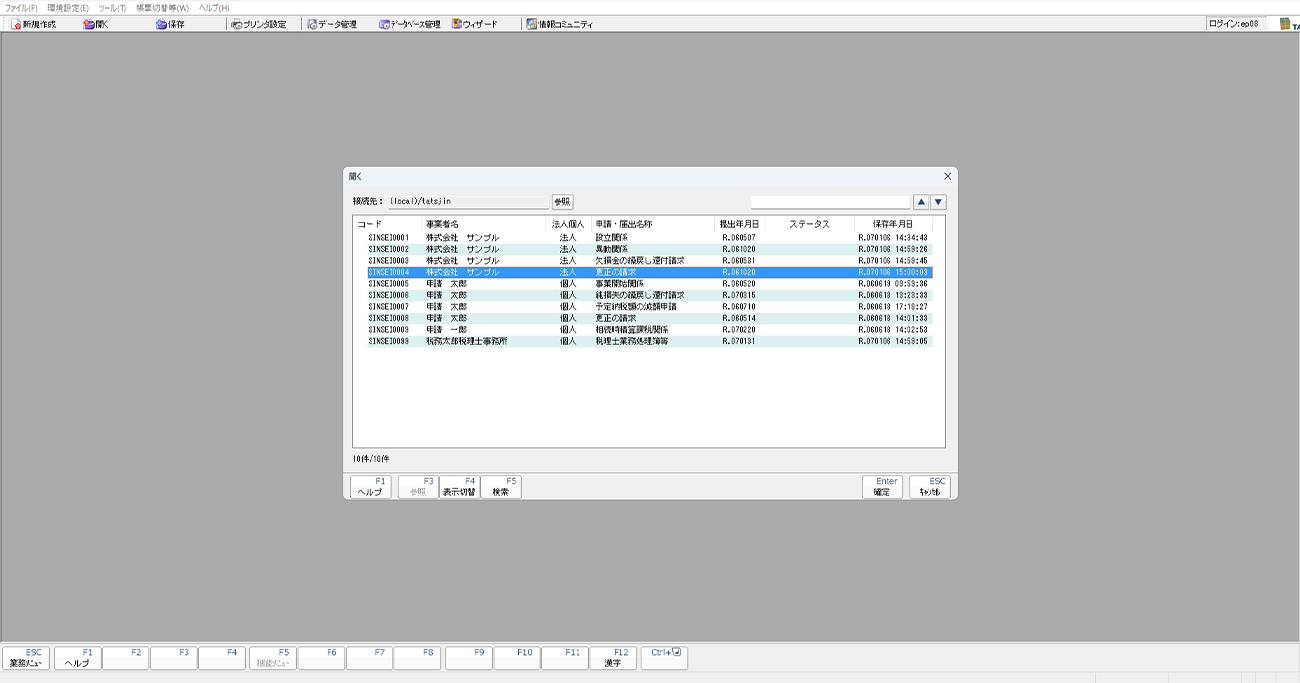Click the search text field in dialog
Image resolution: width=1300 pixels, height=683 pixels.
tap(830, 202)
